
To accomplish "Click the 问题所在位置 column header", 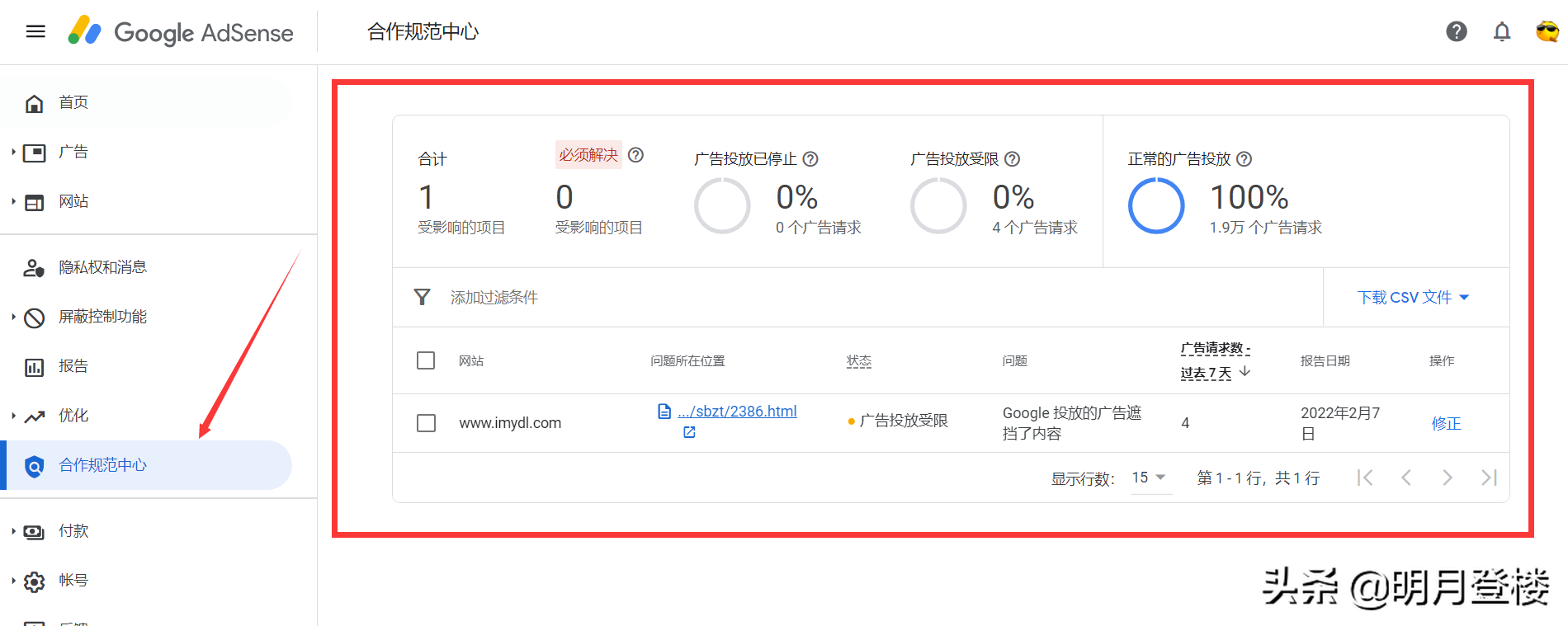I will click(687, 360).
